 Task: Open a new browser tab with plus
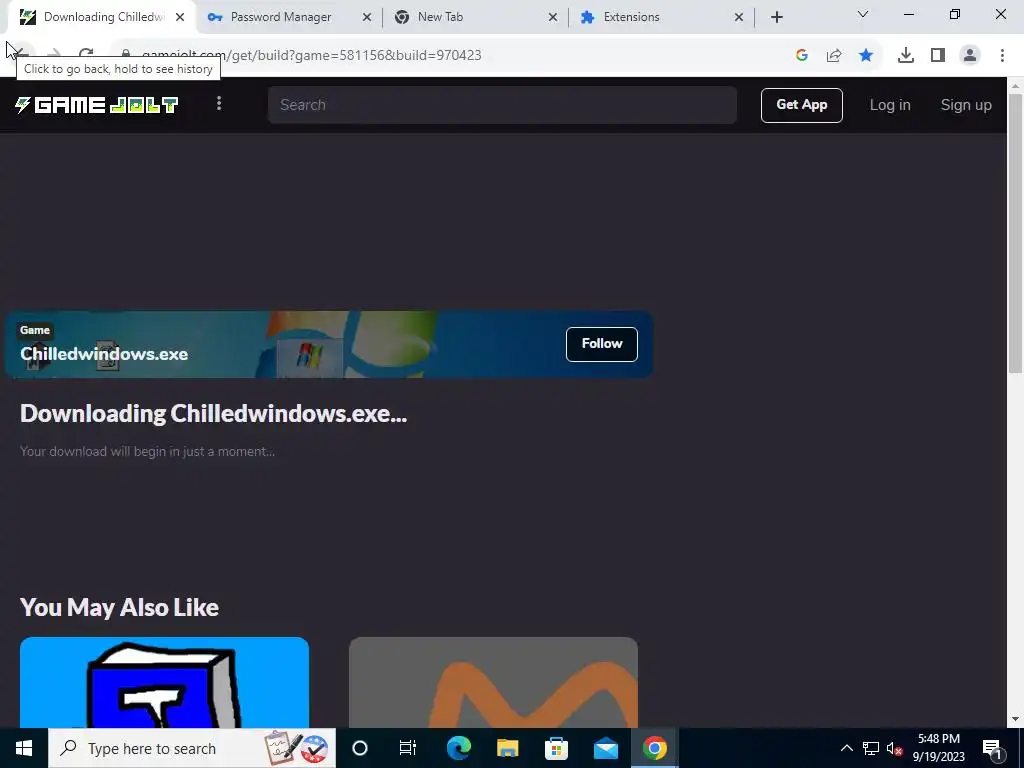click(776, 18)
